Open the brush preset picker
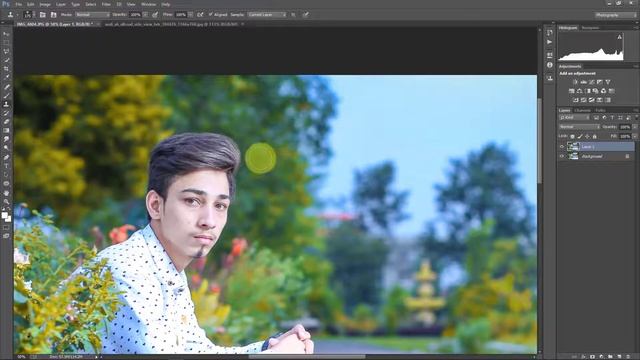 click(x=28, y=15)
